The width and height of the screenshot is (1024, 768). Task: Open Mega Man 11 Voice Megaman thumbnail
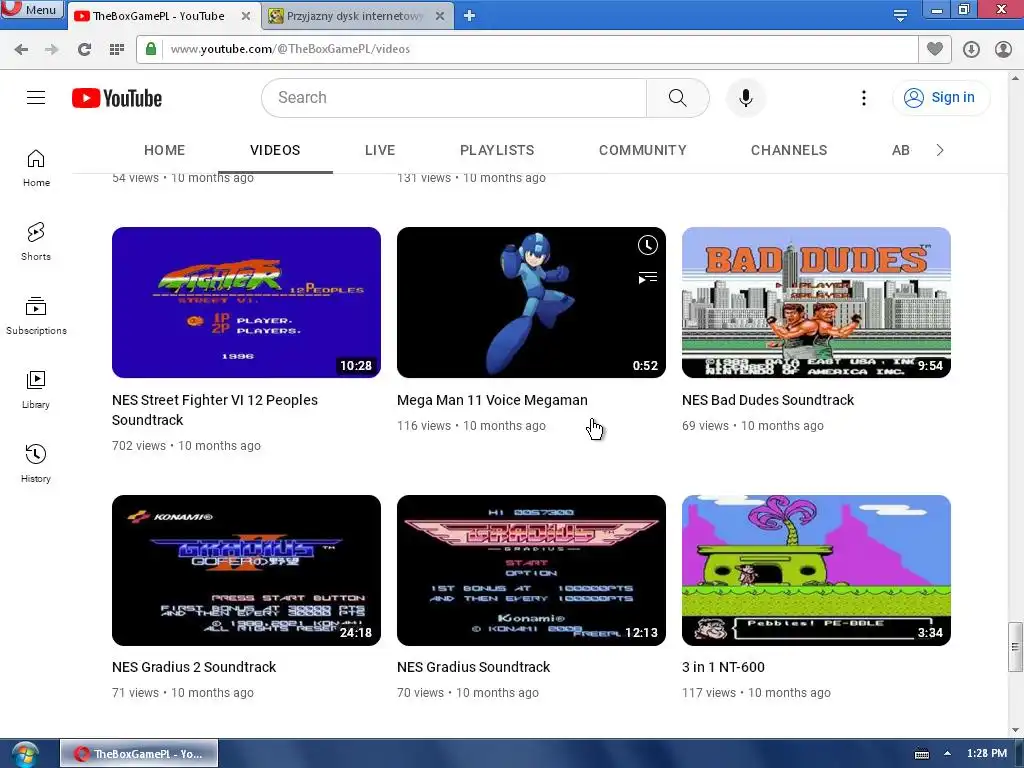(531, 302)
